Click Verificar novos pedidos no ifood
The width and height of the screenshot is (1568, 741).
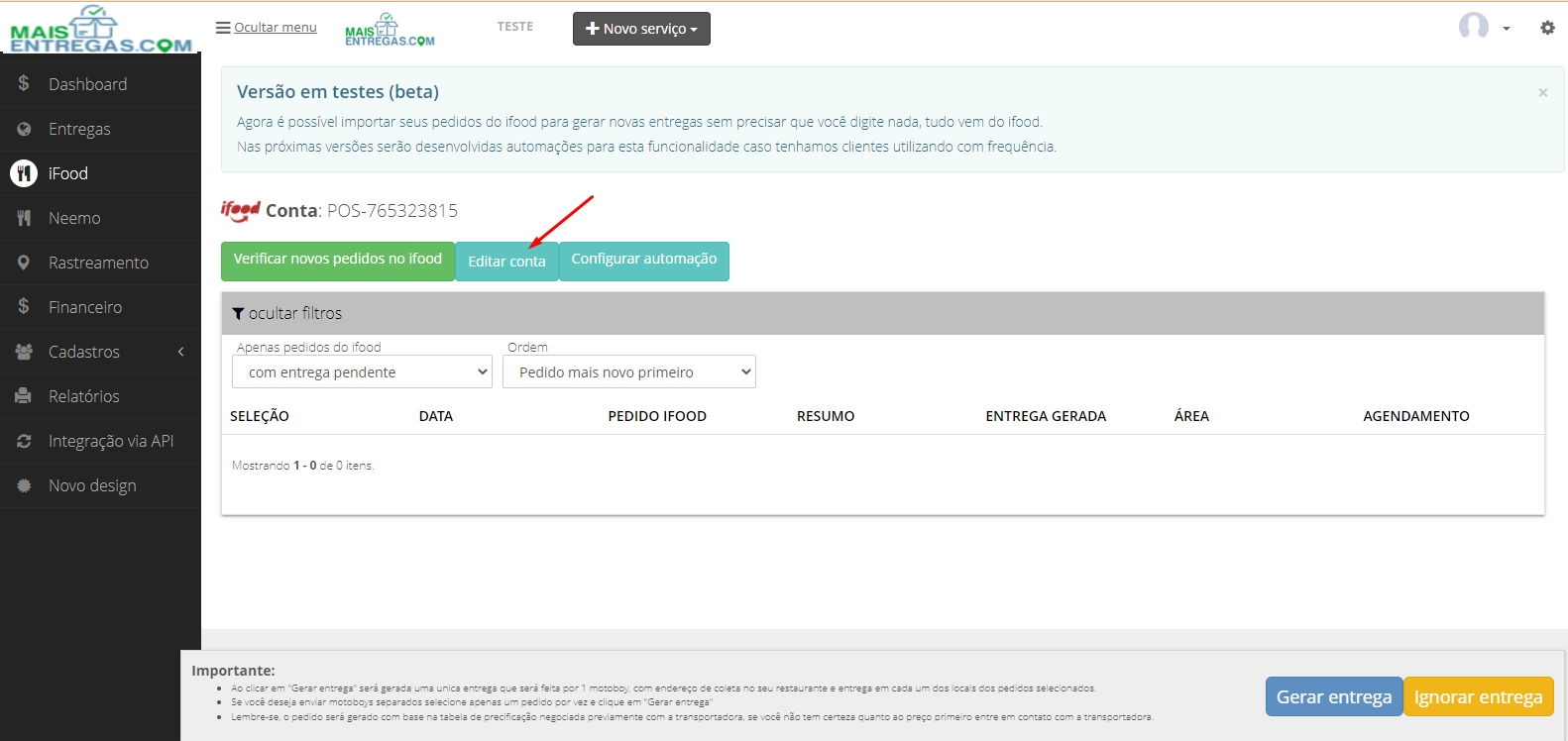[338, 261]
